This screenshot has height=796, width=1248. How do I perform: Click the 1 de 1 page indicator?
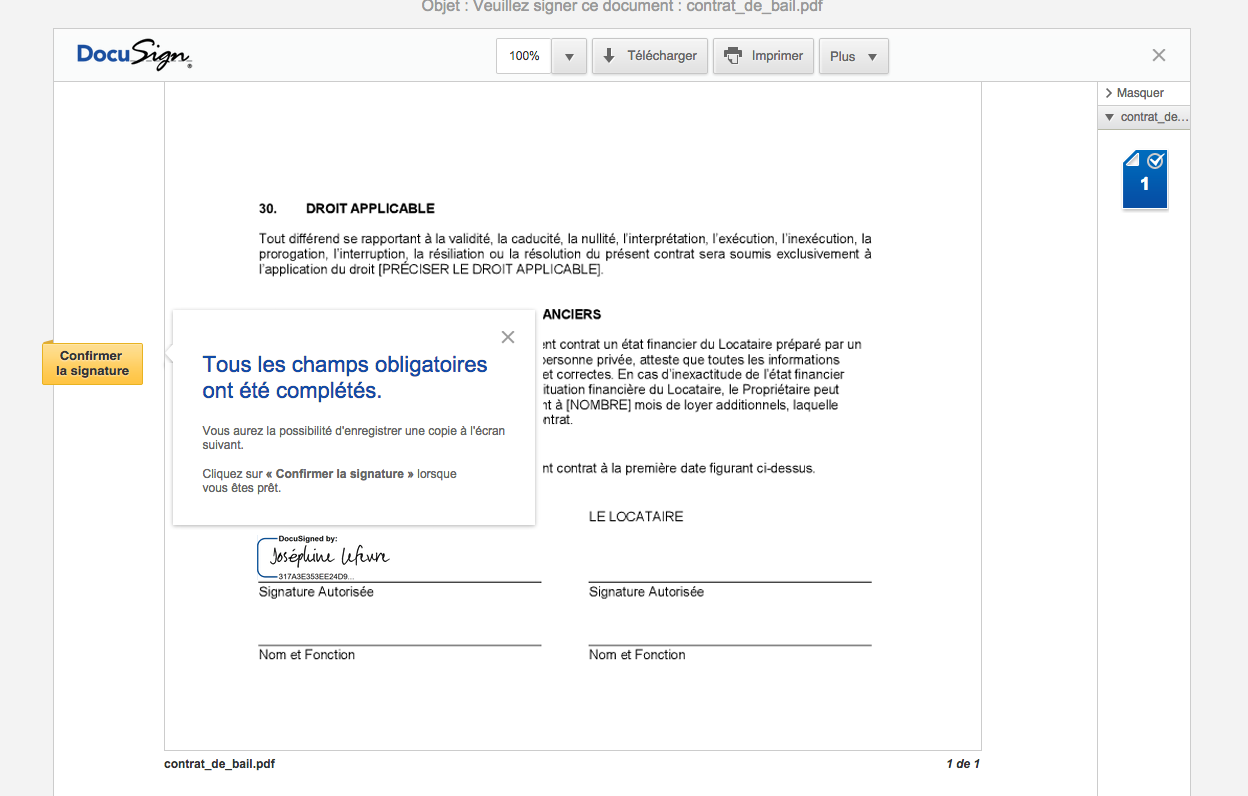point(962,764)
